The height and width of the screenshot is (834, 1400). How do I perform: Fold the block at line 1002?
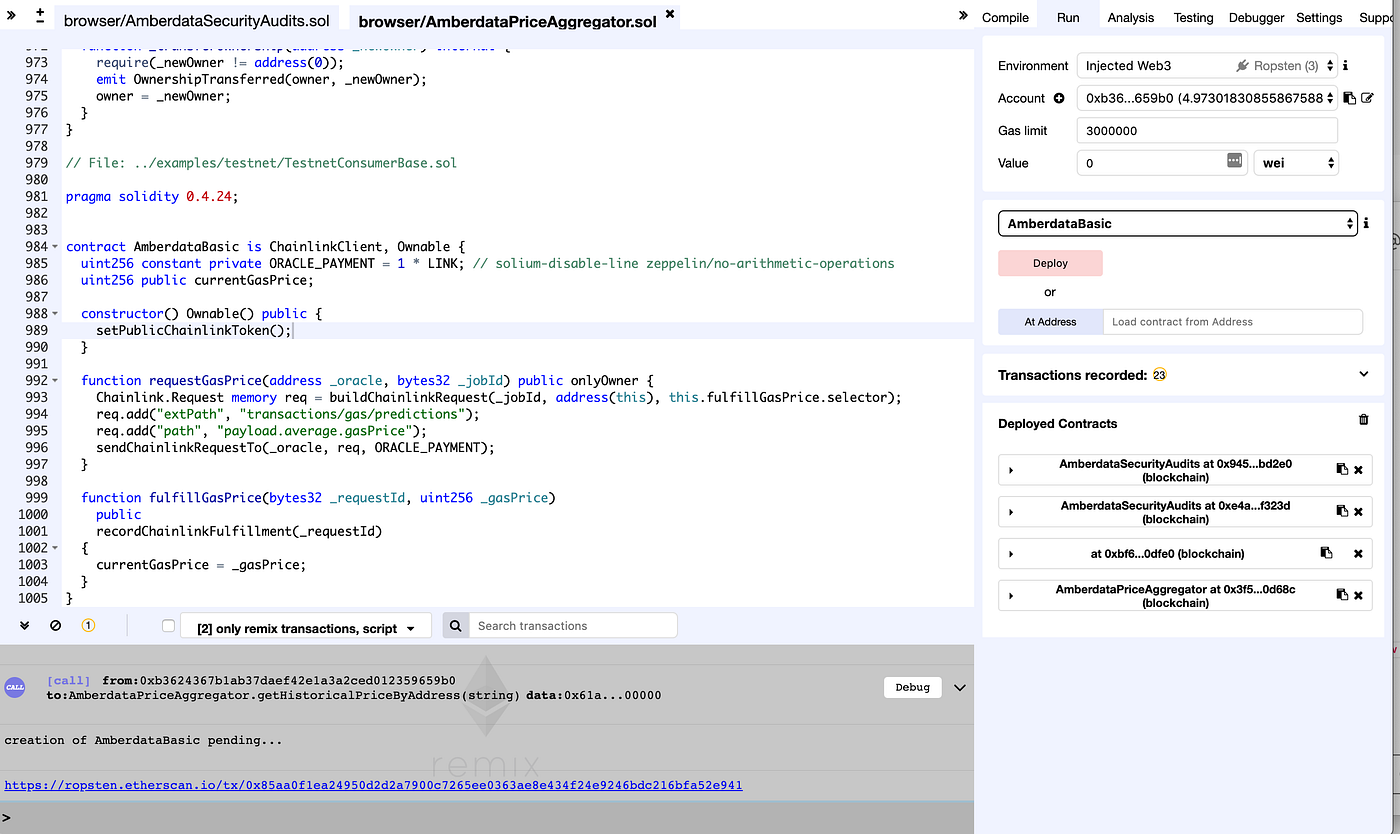pyautogui.click(x=54, y=548)
